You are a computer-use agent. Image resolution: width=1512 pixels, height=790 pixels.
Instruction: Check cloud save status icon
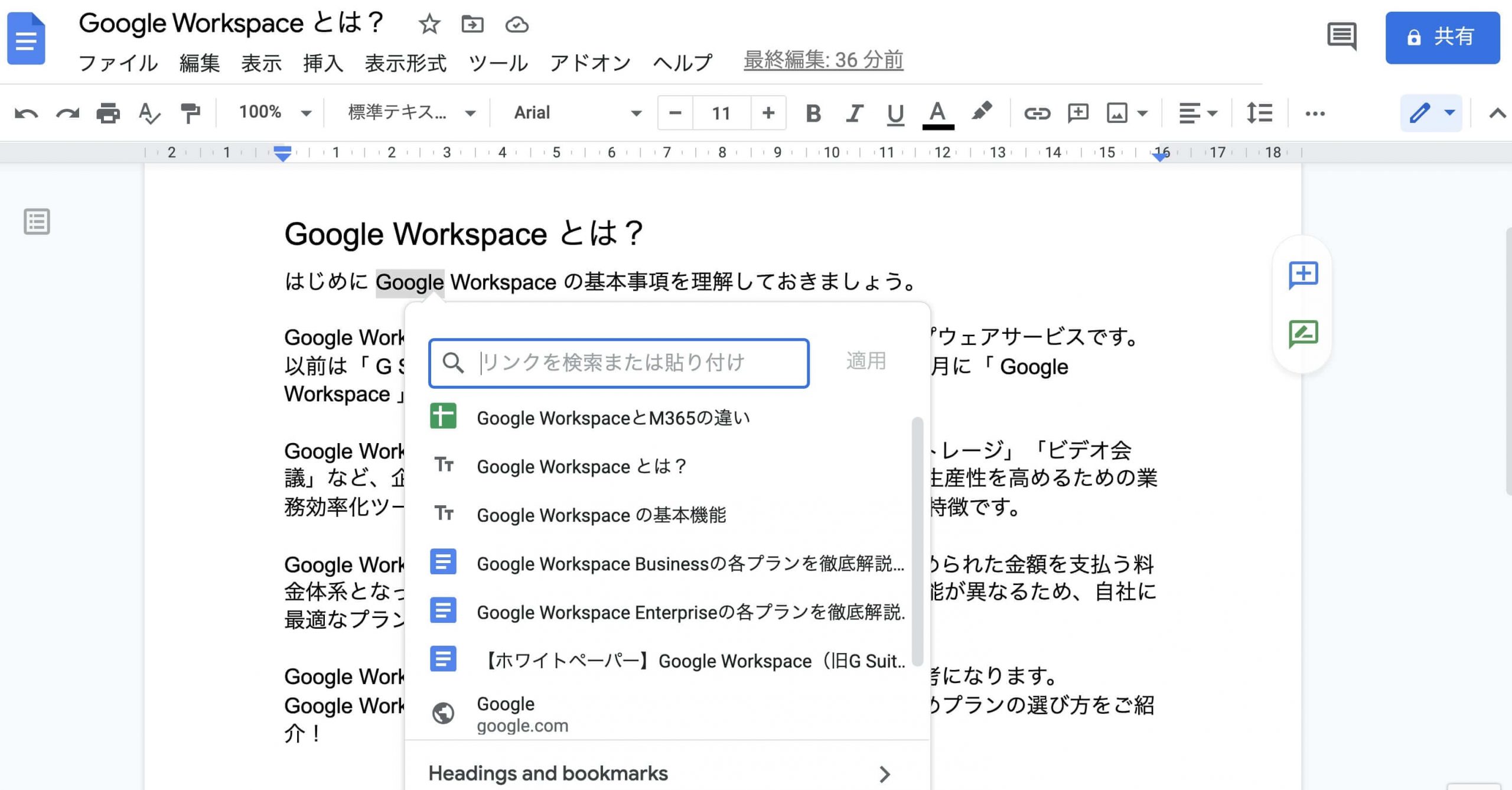[x=517, y=24]
